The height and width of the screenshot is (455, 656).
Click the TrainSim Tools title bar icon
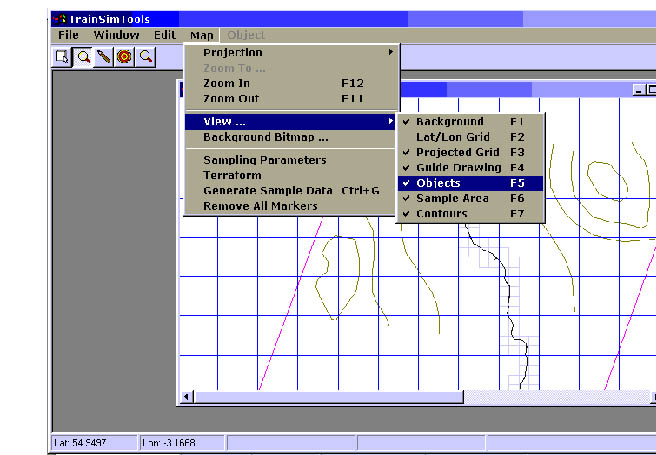60,19
